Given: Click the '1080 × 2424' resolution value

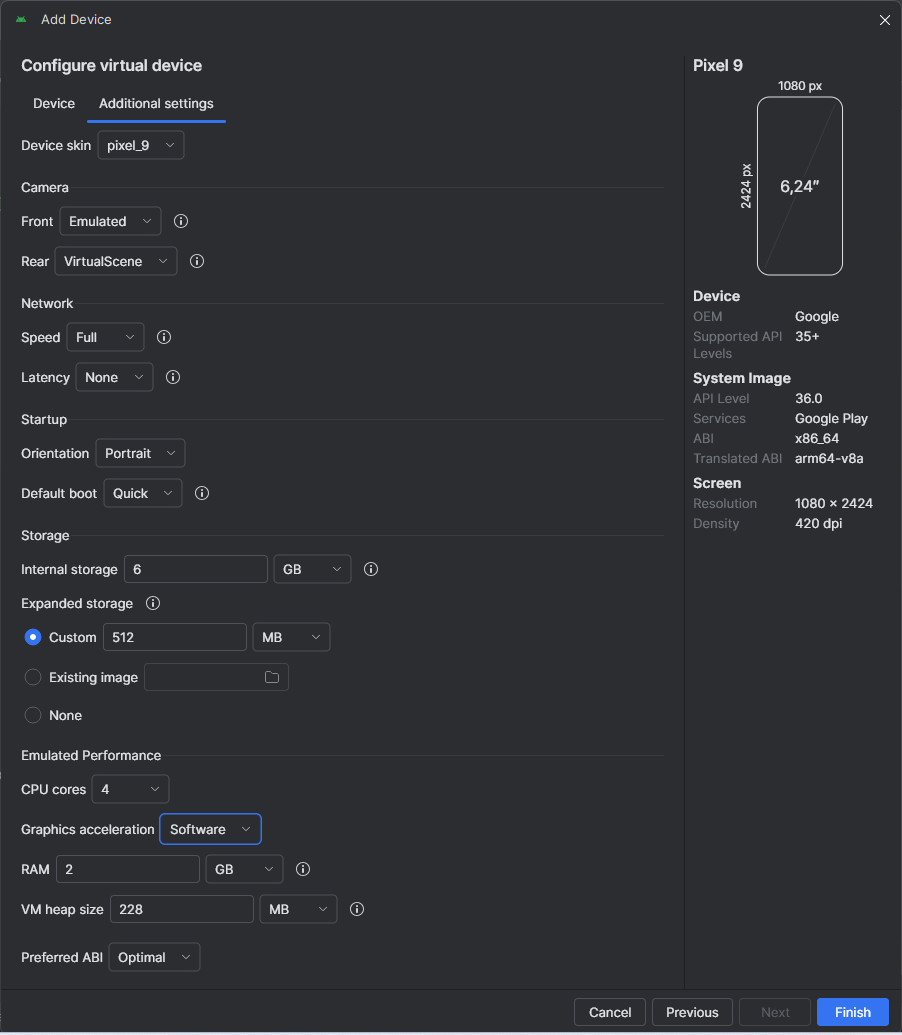Looking at the screenshot, I should coord(834,503).
